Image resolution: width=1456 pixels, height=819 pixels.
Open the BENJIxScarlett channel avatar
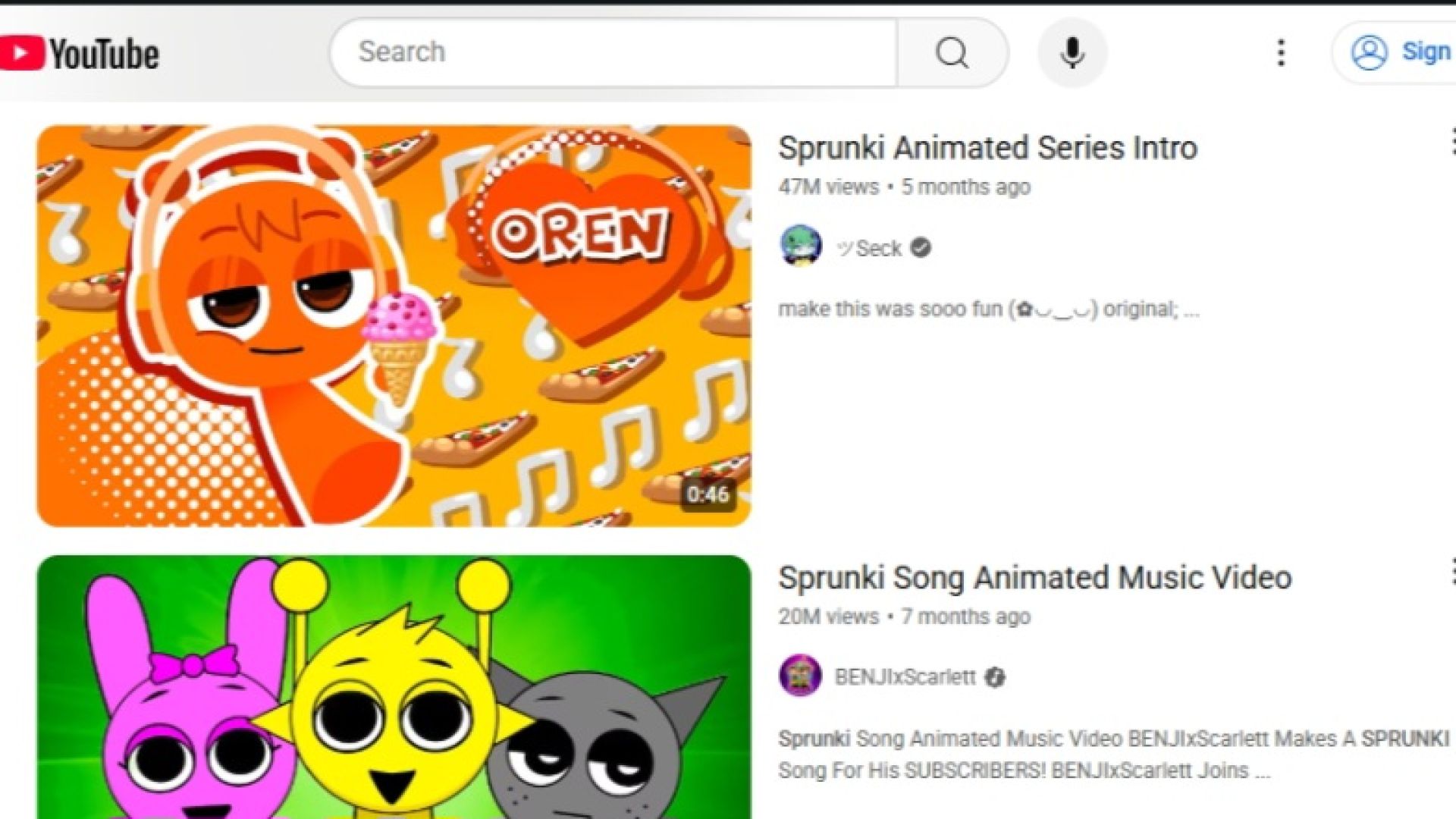[x=800, y=675]
